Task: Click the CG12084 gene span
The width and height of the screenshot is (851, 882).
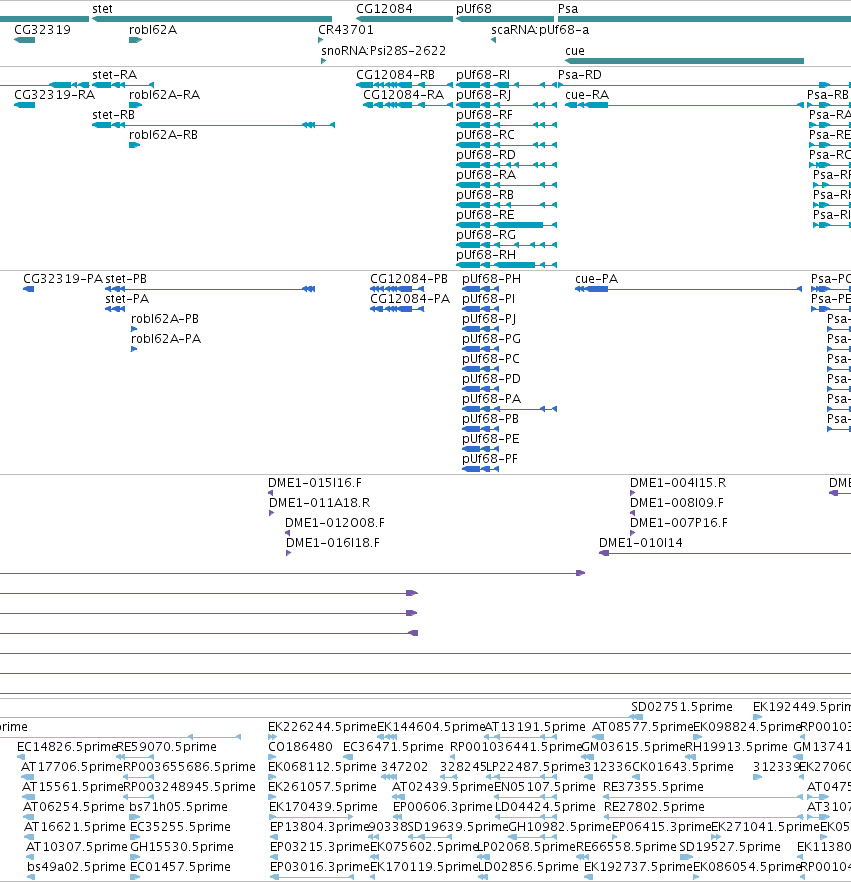Action: point(404,19)
